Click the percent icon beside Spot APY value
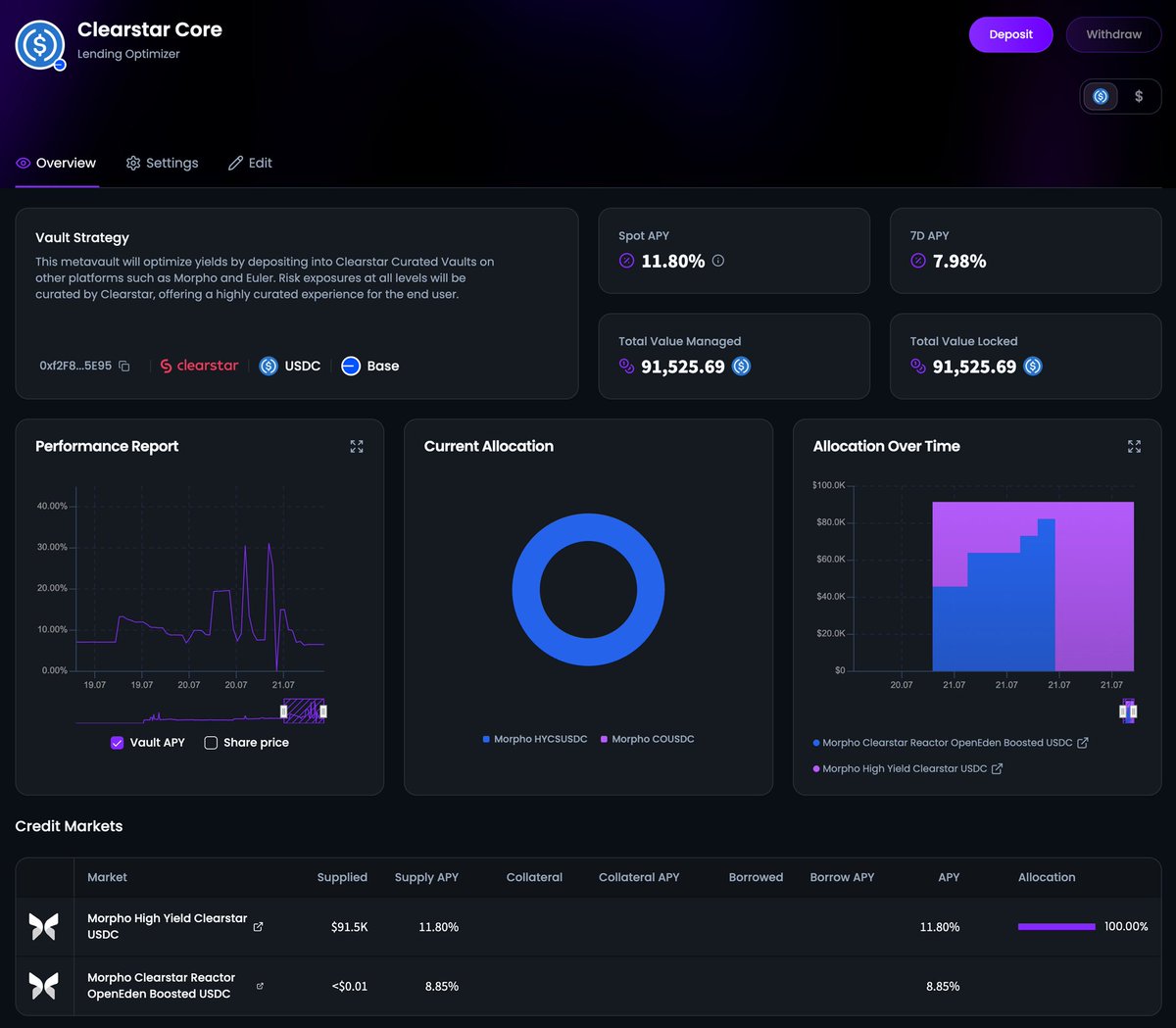The image size is (1176, 1028). click(627, 261)
